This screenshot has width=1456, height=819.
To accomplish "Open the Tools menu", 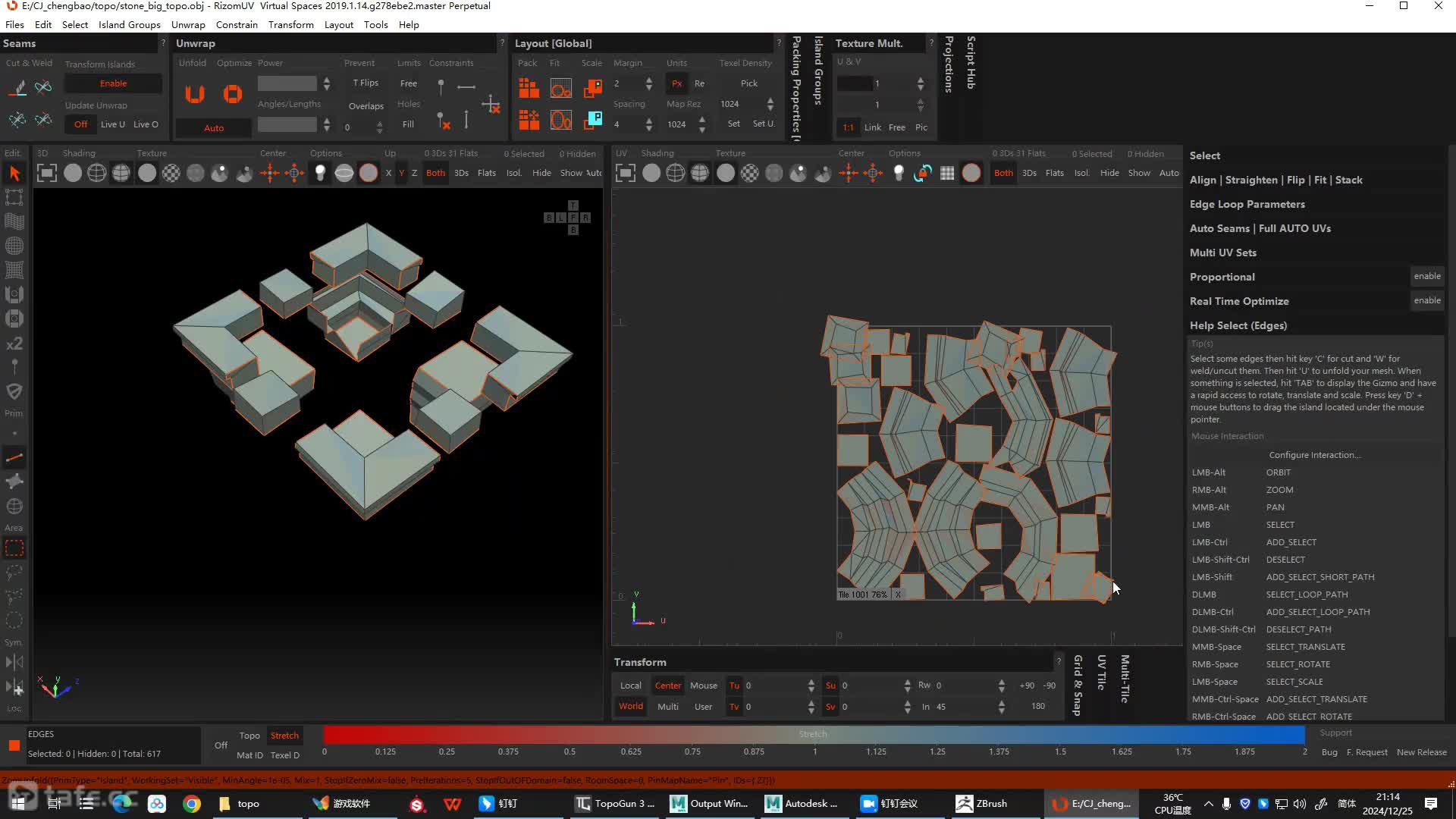I will click(x=375, y=24).
